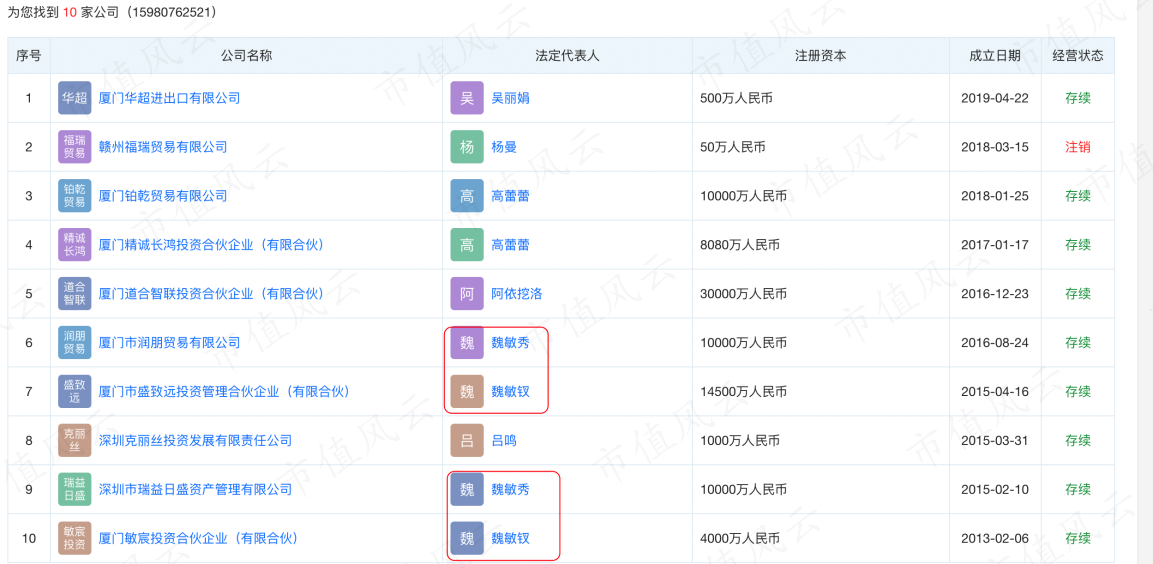Click the 魏 avatar in row 6
The height and width of the screenshot is (564, 1153).
pyautogui.click(x=467, y=342)
